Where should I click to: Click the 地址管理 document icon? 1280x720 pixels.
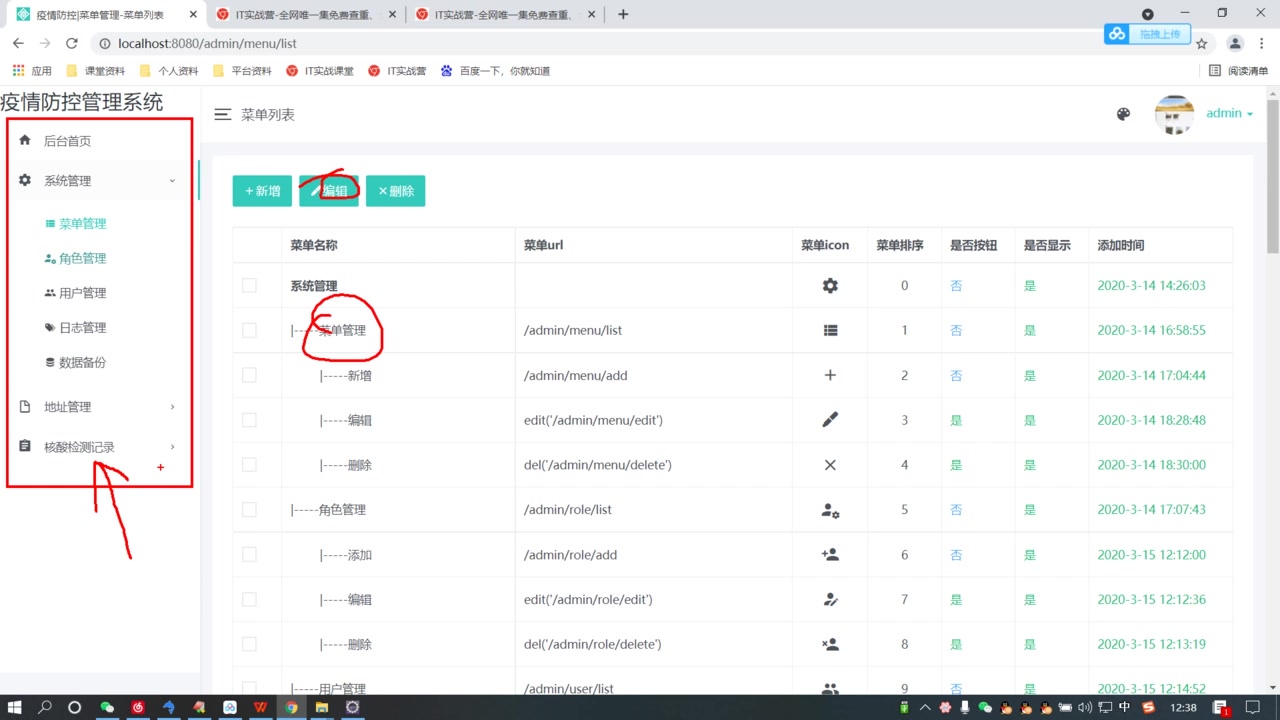tap(25, 407)
